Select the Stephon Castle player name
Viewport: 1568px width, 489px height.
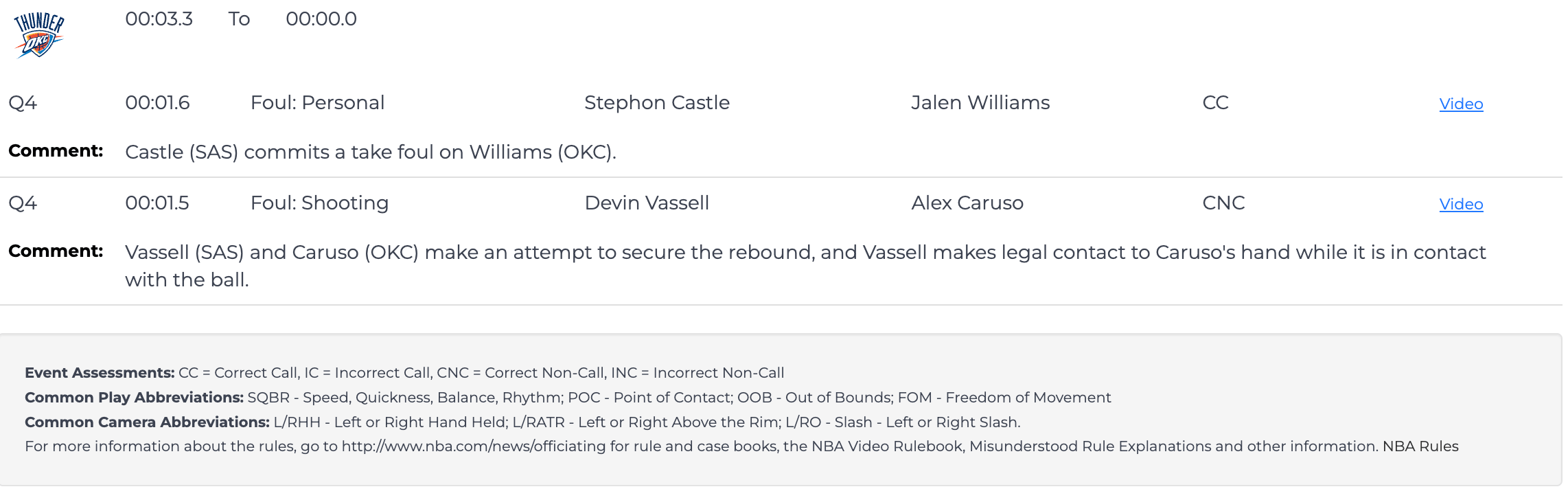[656, 102]
